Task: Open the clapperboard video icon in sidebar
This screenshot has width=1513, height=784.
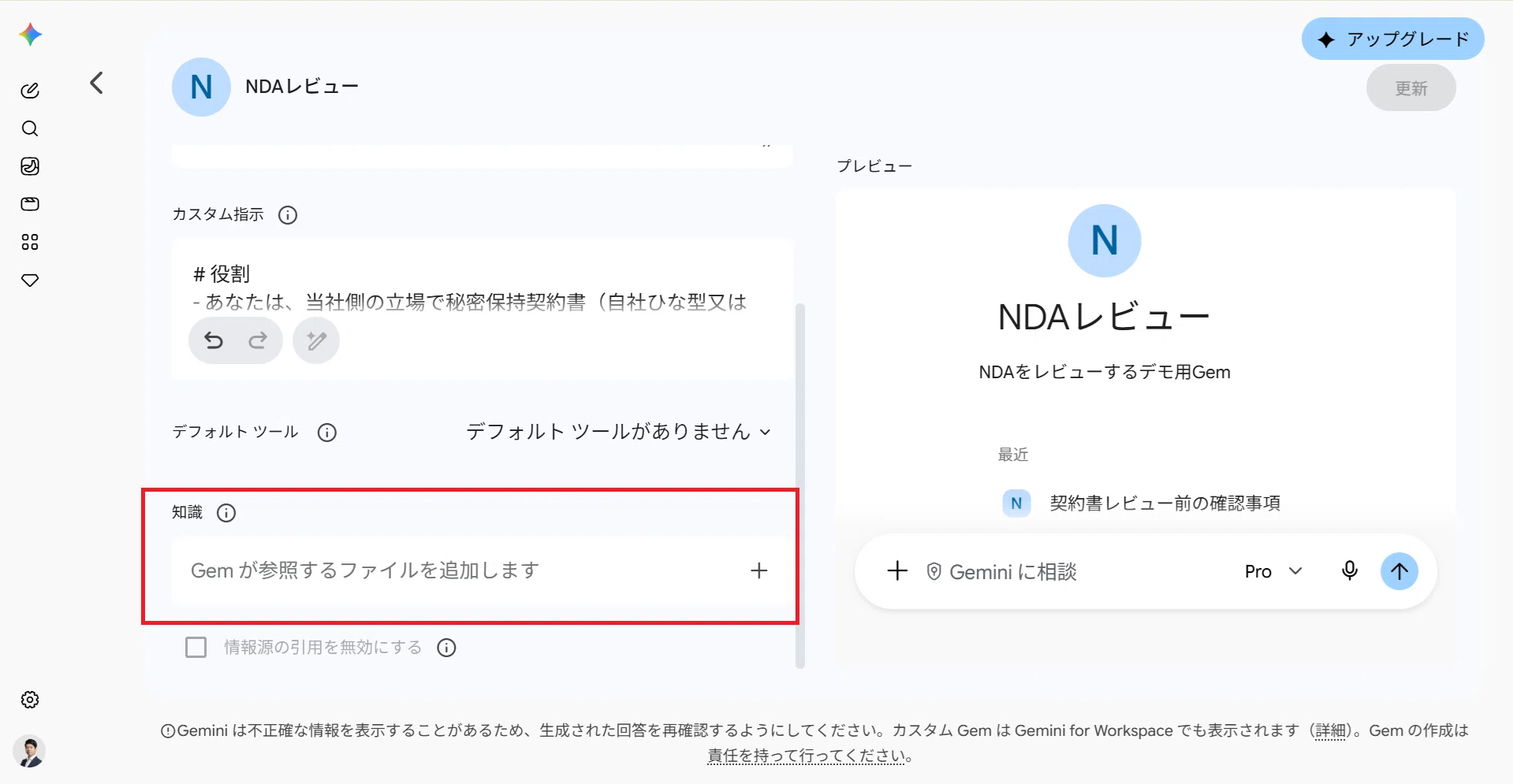Action: 30,204
